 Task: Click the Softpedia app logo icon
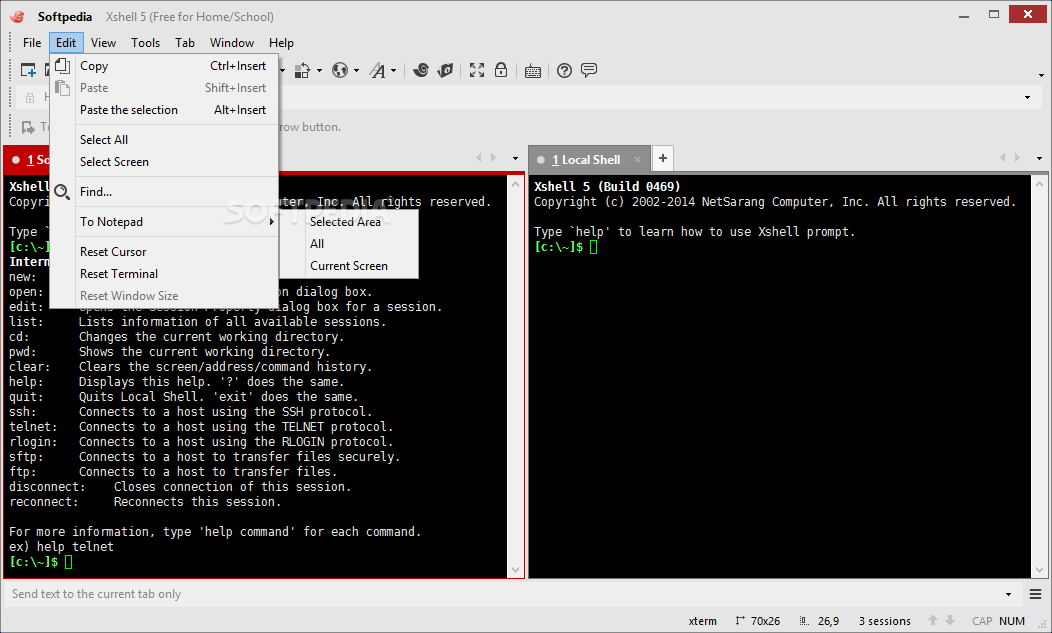pos(17,17)
